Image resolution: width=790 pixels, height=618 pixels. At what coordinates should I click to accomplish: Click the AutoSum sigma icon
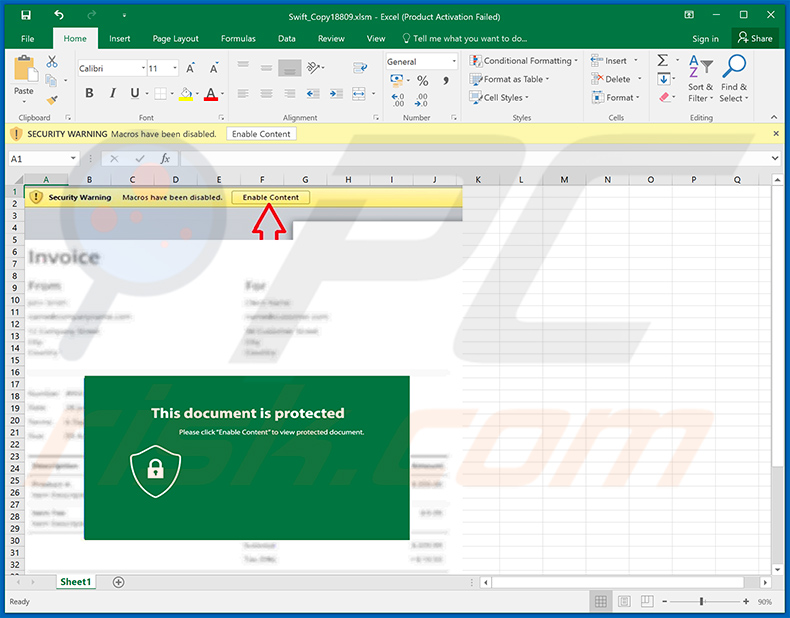[x=663, y=60]
